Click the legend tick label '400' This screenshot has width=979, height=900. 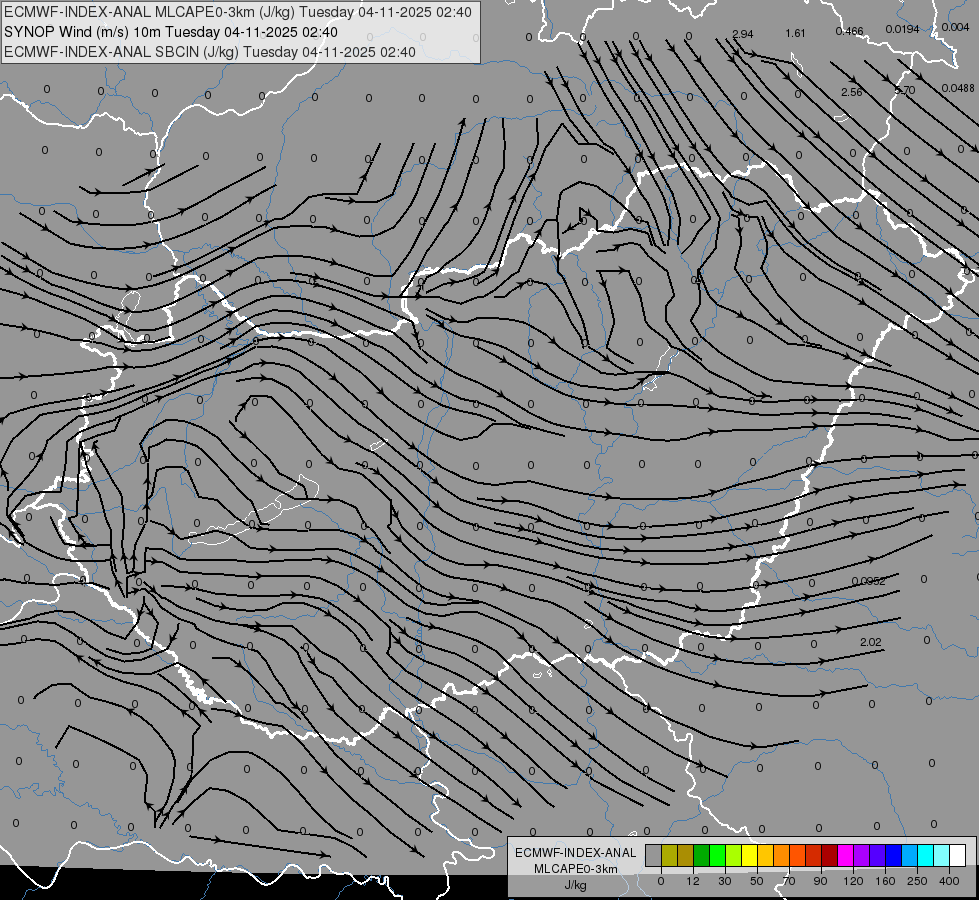coord(949,881)
